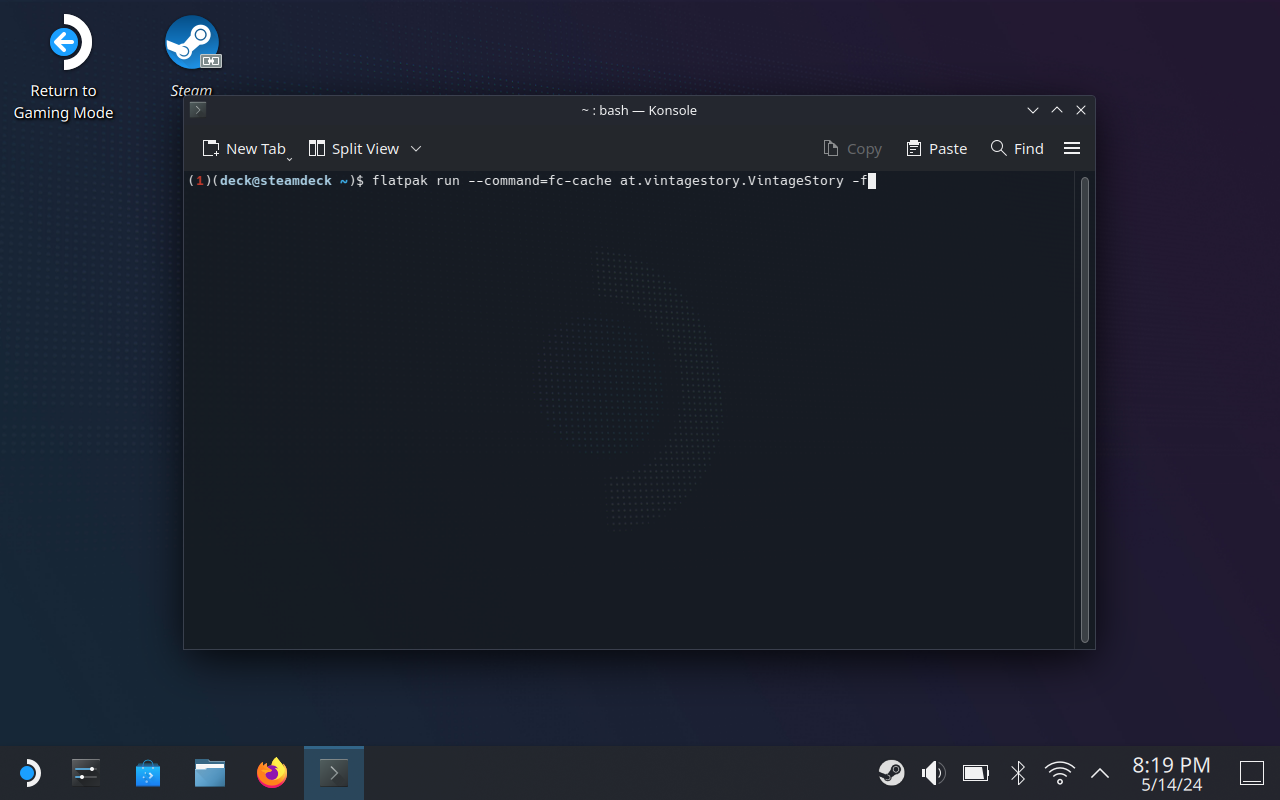Open System Settings from the taskbar
1280x800 pixels.
(86, 772)
